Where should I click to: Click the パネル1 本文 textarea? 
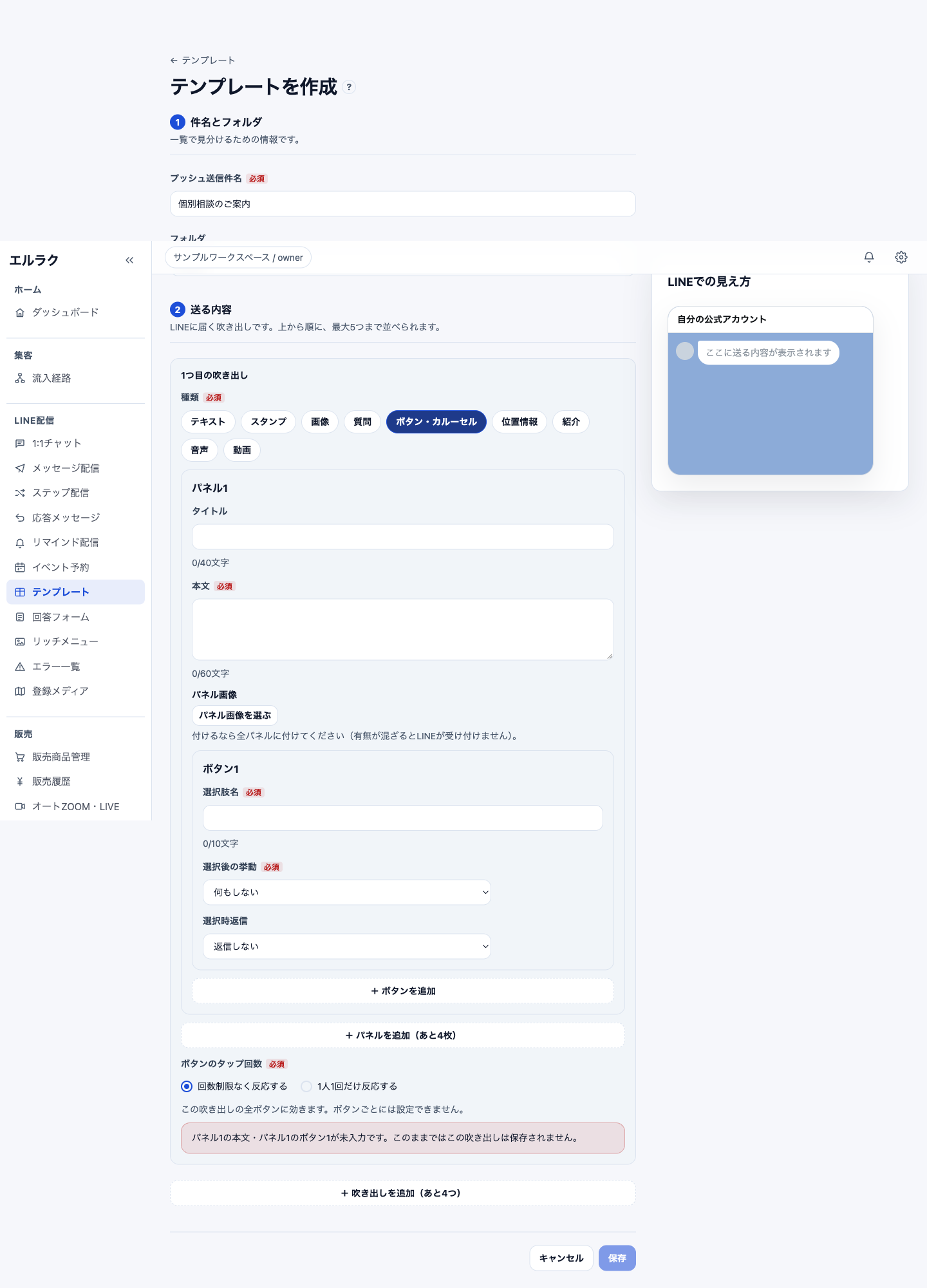(x=403, y=630)
